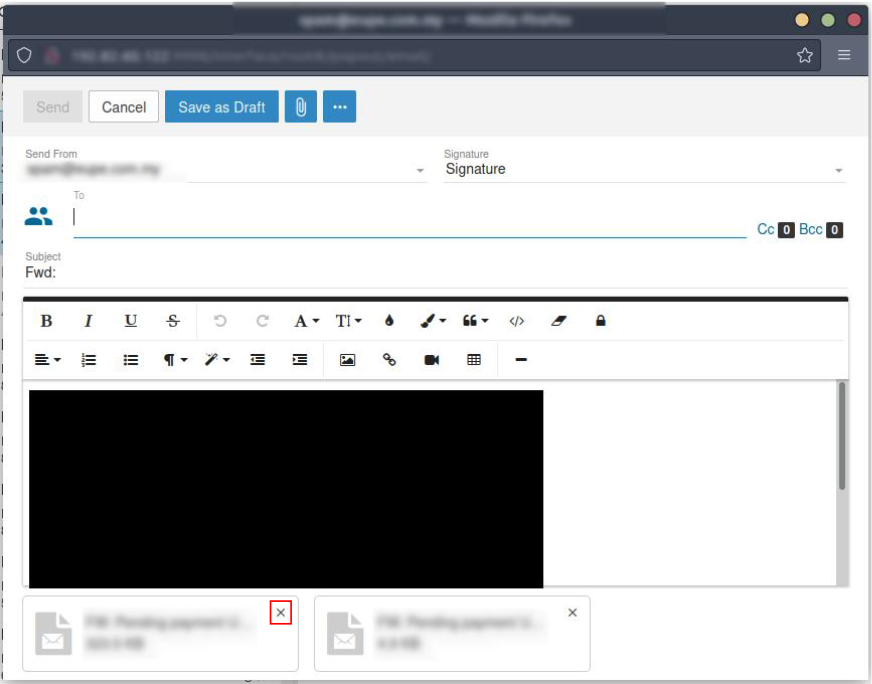
Task: Insert an image into the message
Action: pyautogui.click(x=347, y=360)
